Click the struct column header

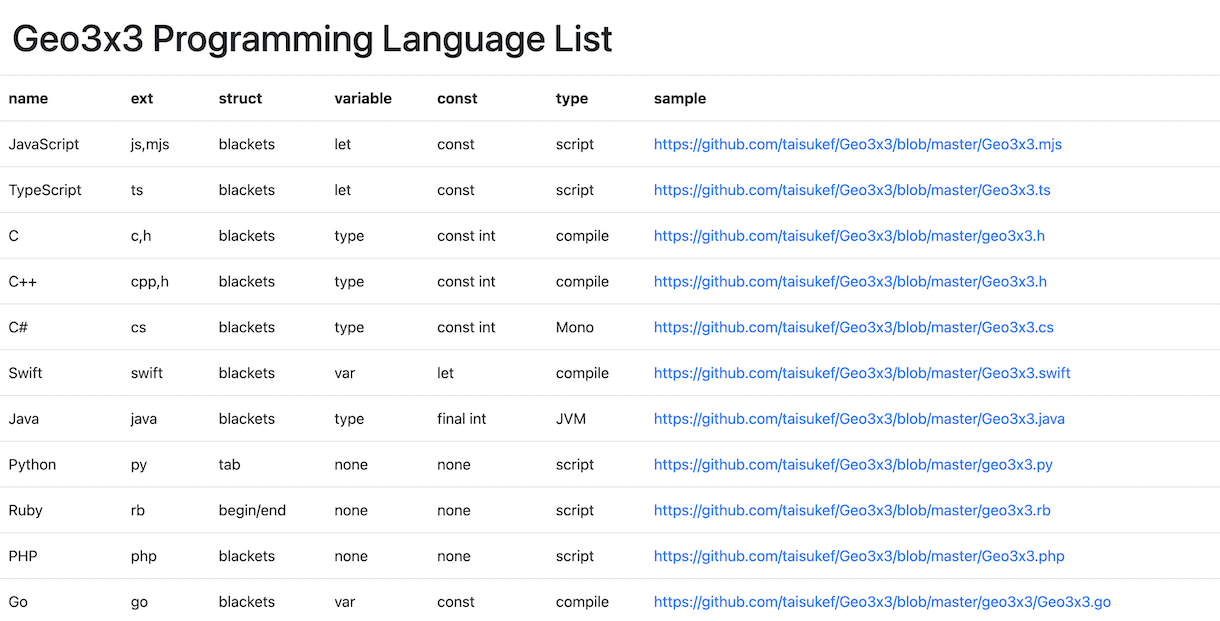[240, 98]
